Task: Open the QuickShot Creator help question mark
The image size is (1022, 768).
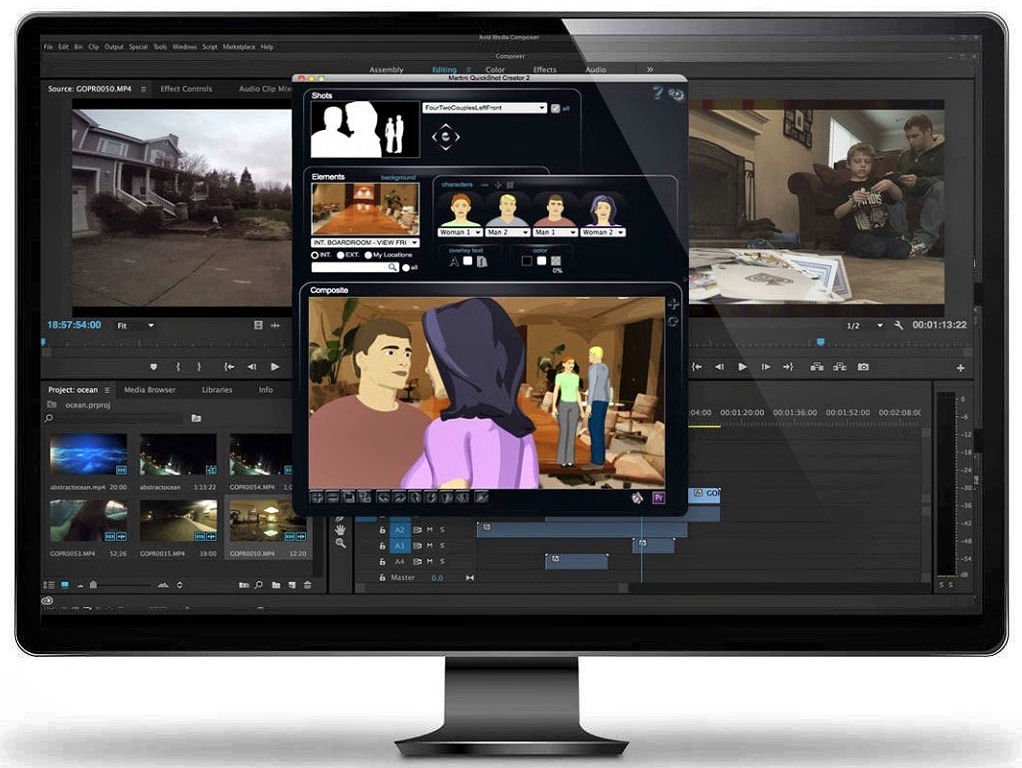Action: [658, 93]
